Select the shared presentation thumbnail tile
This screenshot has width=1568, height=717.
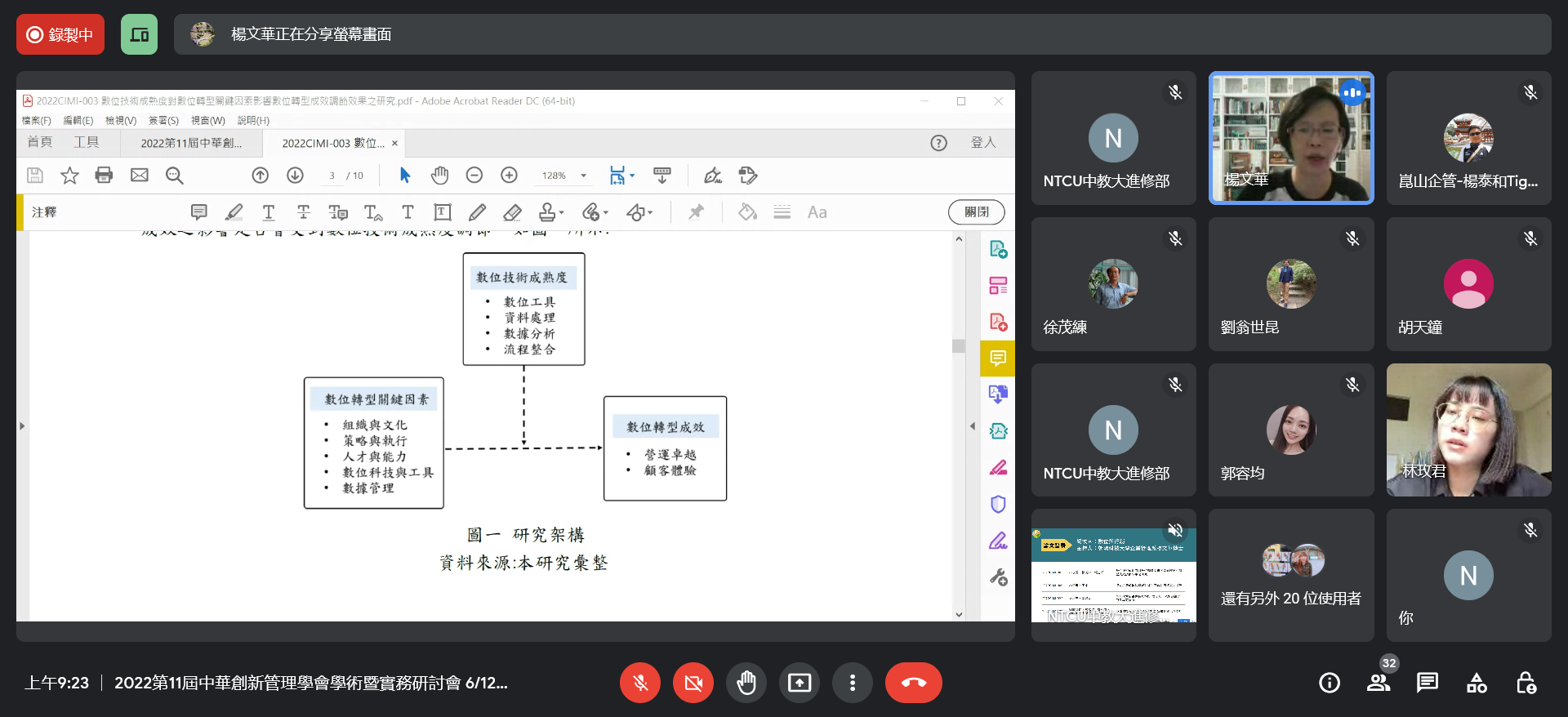[1113, 576]
